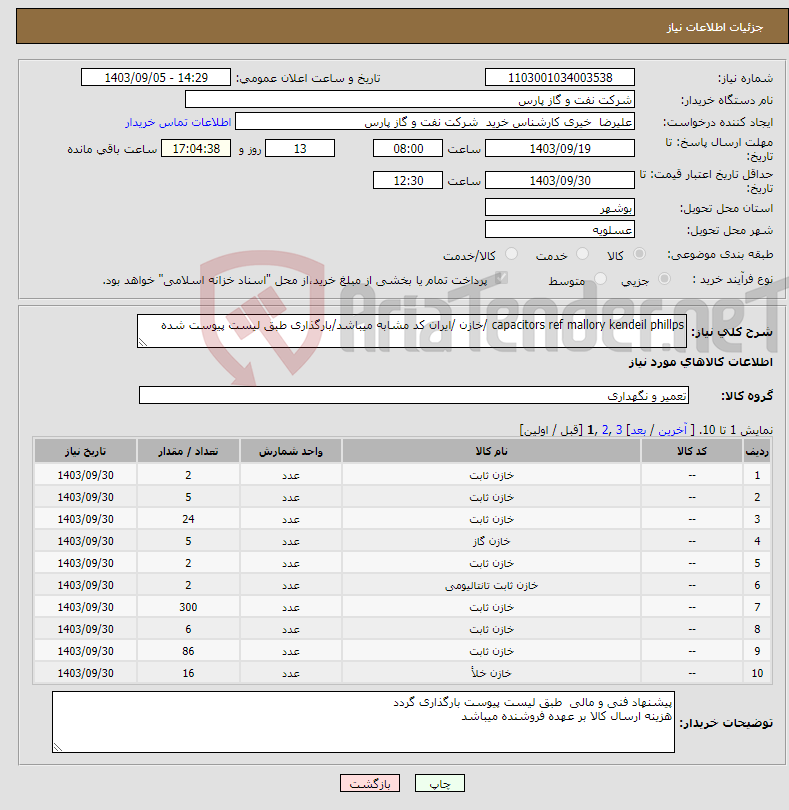Go to آخرین page link
Screen dimensions: 789x810
[672, 430]
